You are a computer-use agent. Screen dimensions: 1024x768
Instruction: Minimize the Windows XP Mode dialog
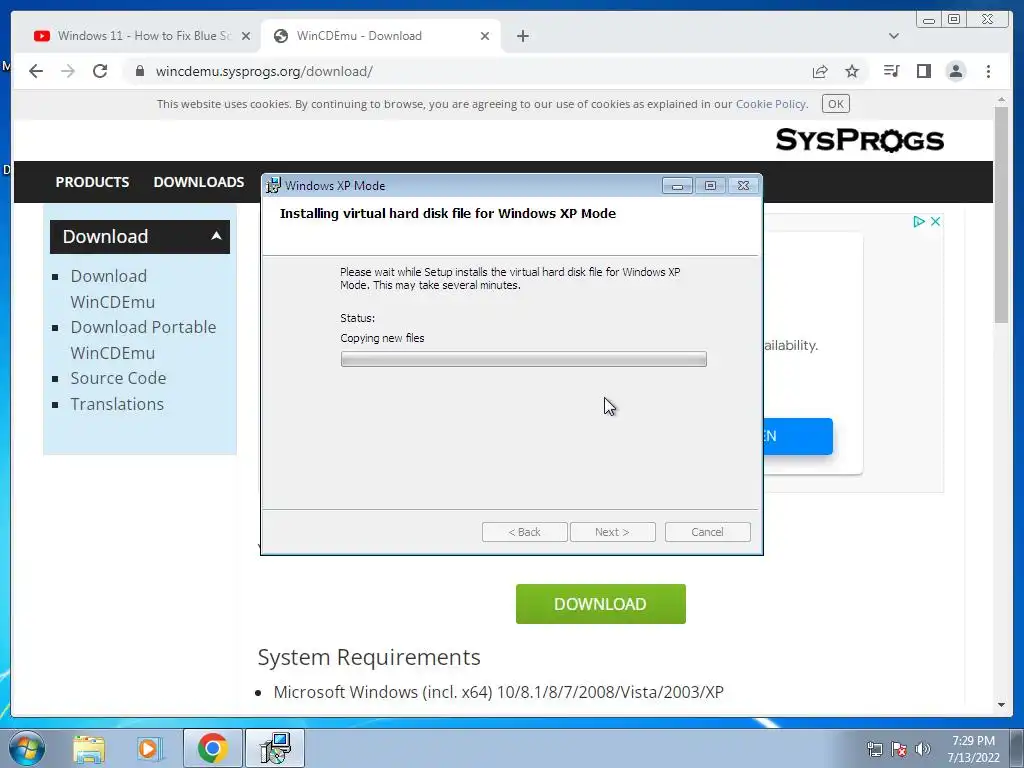[677, 186]
